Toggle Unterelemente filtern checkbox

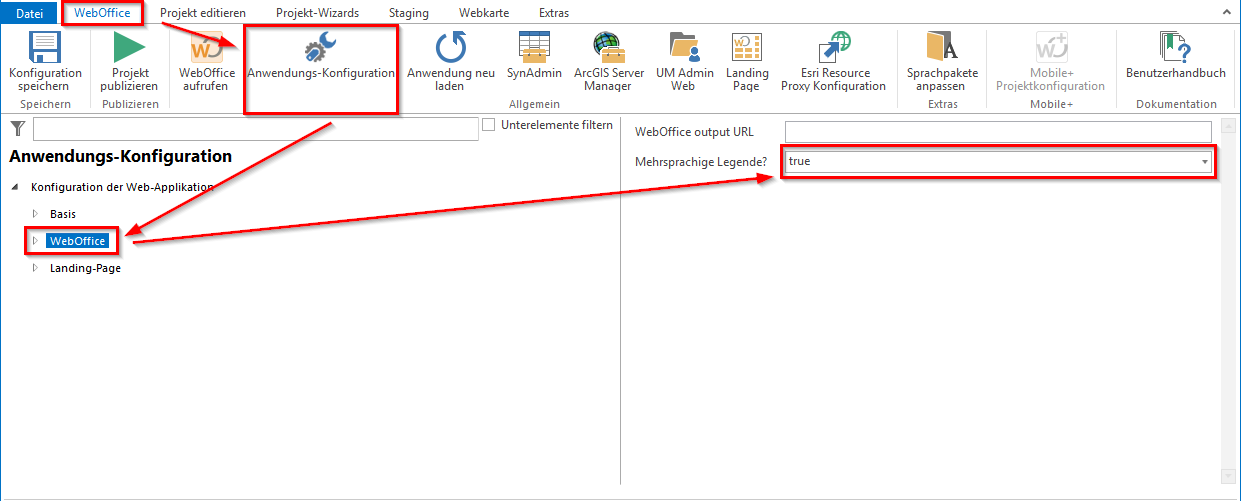pyautogui.click(x=488, y=125)
